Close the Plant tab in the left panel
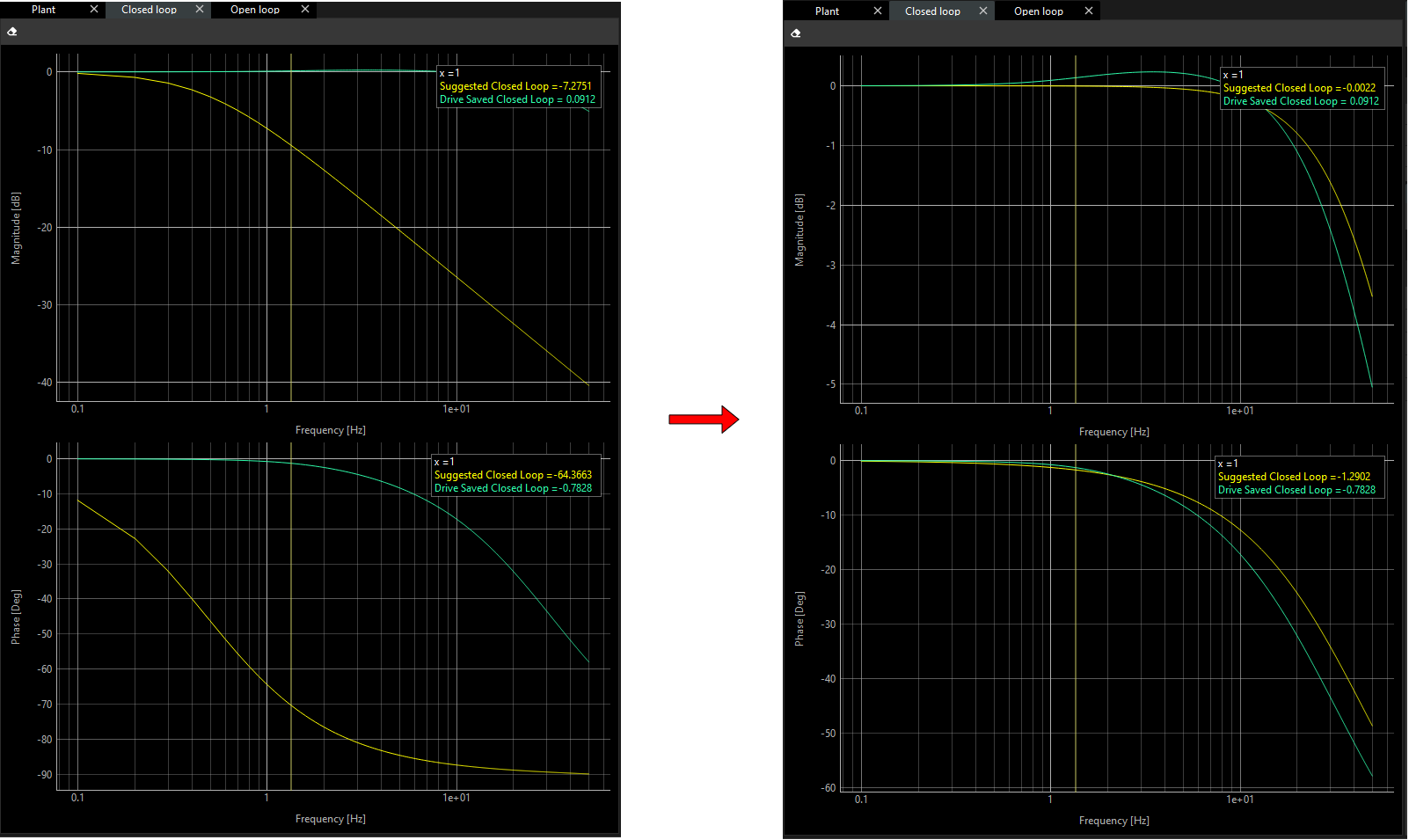Image resolution: width=1409 pixels, height=840 pixels. pos(94,10)
